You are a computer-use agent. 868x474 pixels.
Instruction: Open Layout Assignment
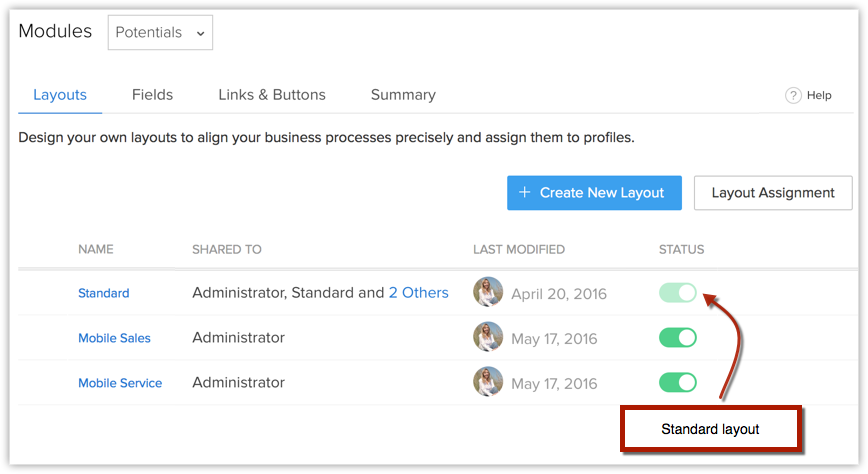coord(773,193)
